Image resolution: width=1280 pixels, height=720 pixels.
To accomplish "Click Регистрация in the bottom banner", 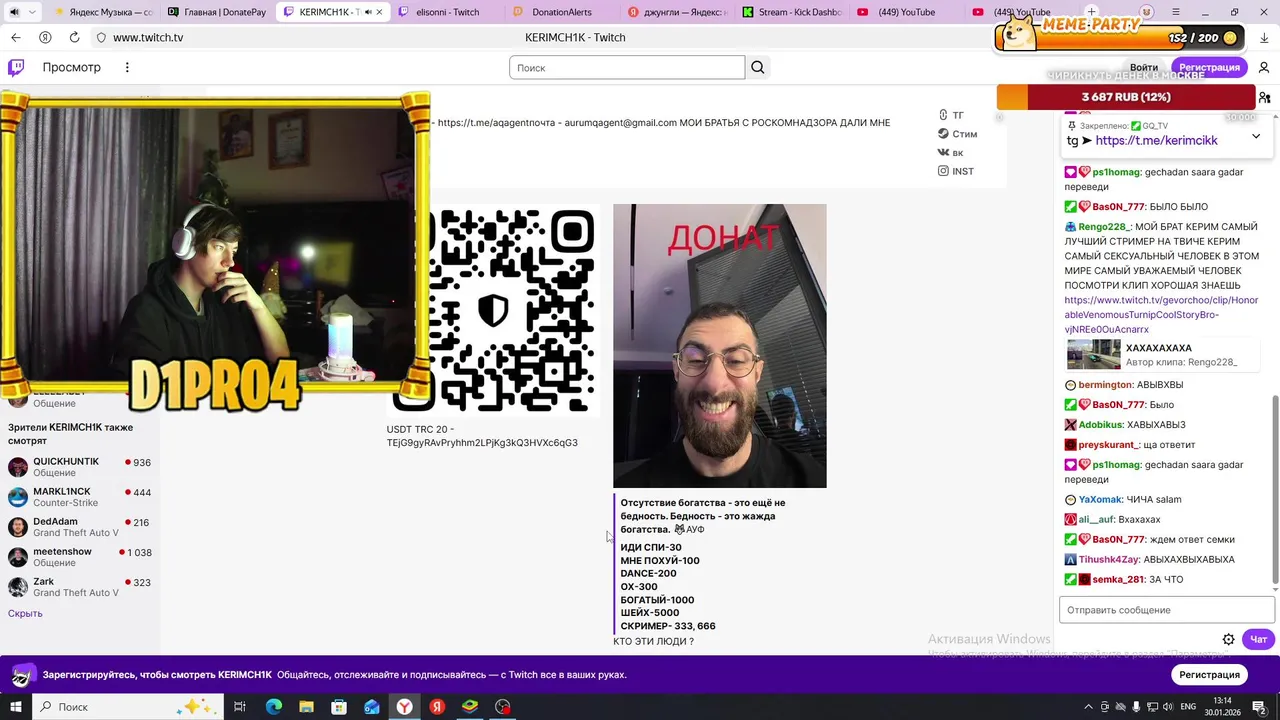I will (x=1209, y=675).
